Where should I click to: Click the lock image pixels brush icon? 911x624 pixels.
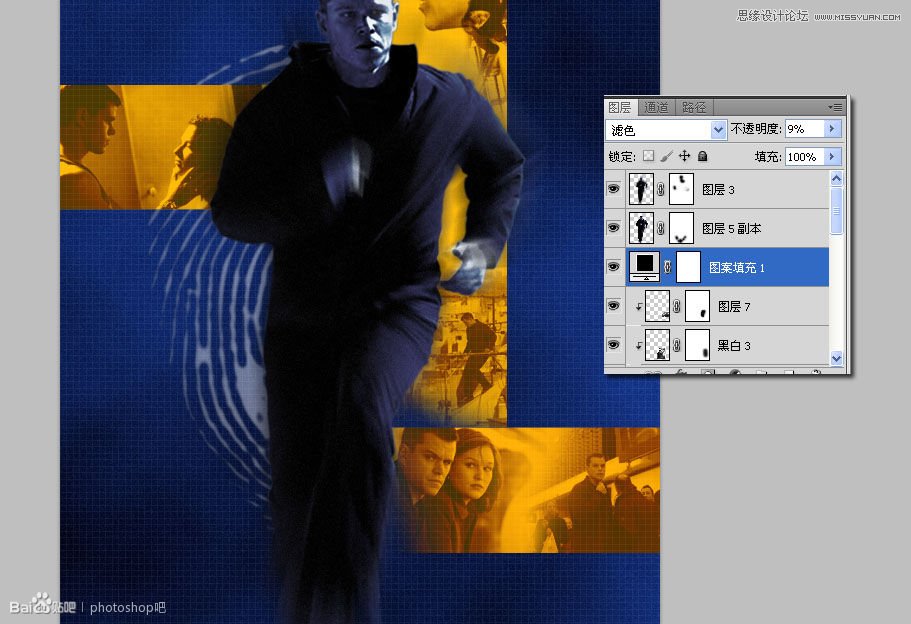[x=667, y=156]
